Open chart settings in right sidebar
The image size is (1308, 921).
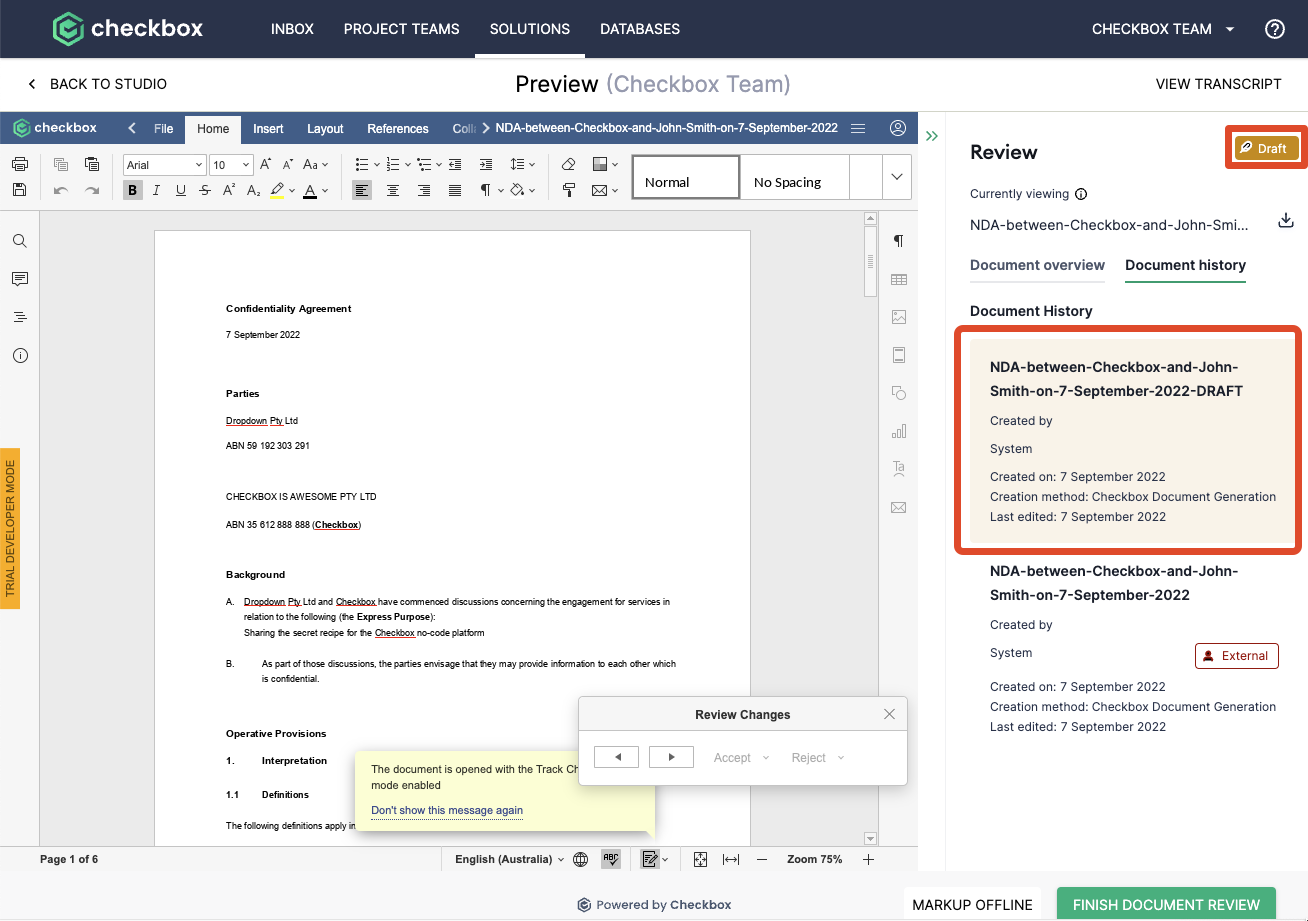click(x=898, y=431)
